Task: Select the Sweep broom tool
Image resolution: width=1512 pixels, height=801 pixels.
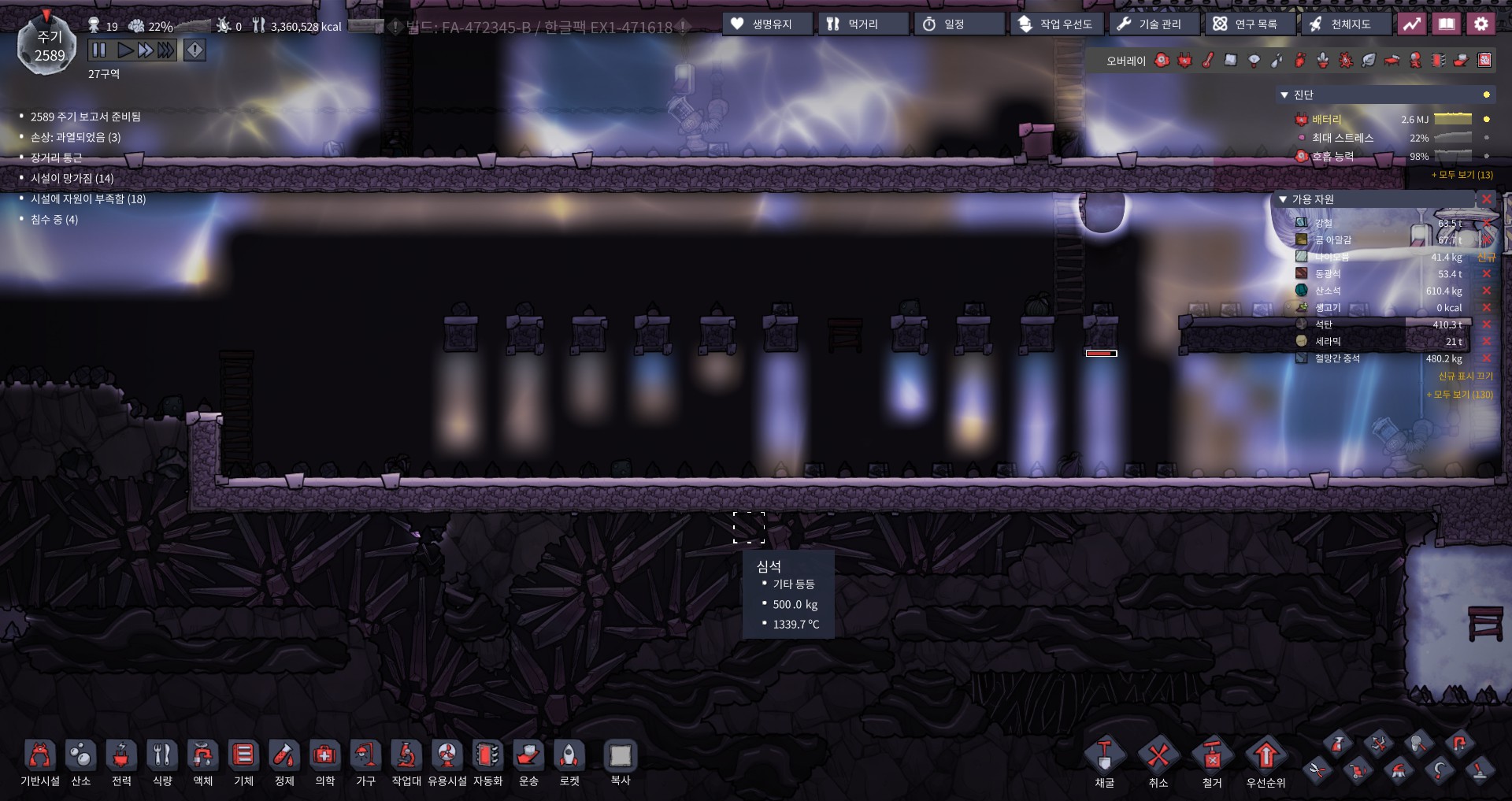Action: [1358, 769]
